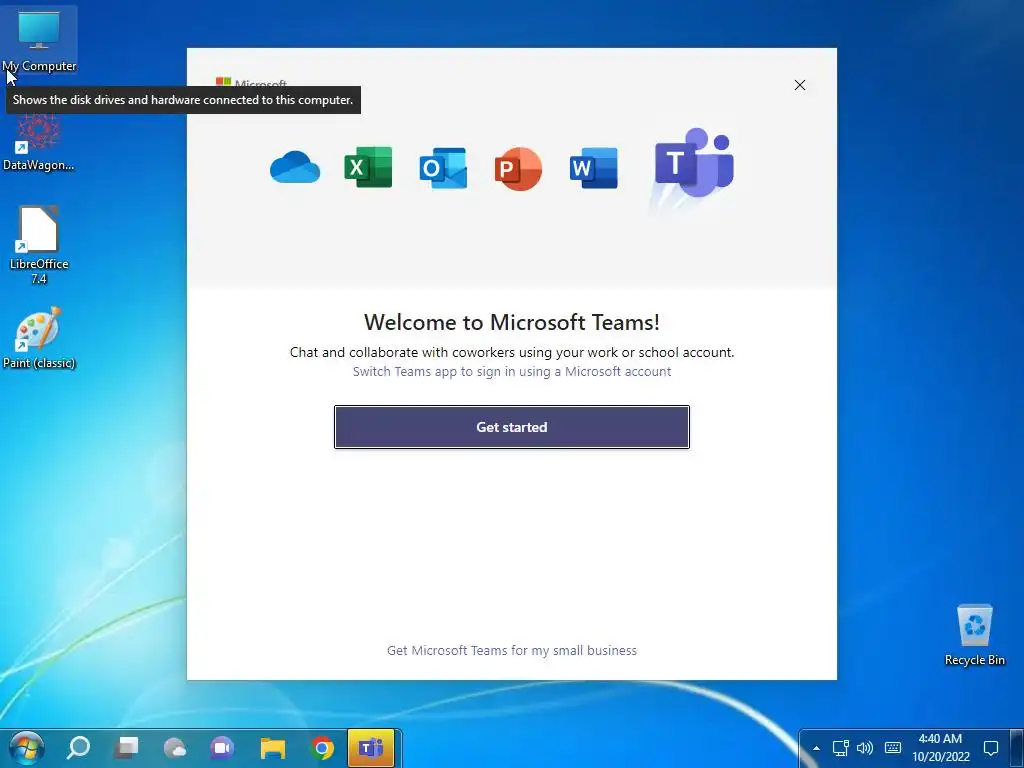Switch Teams app to sign in using Microsoft account
This screenshot has width=1024, height=768.
click(511, 372)
